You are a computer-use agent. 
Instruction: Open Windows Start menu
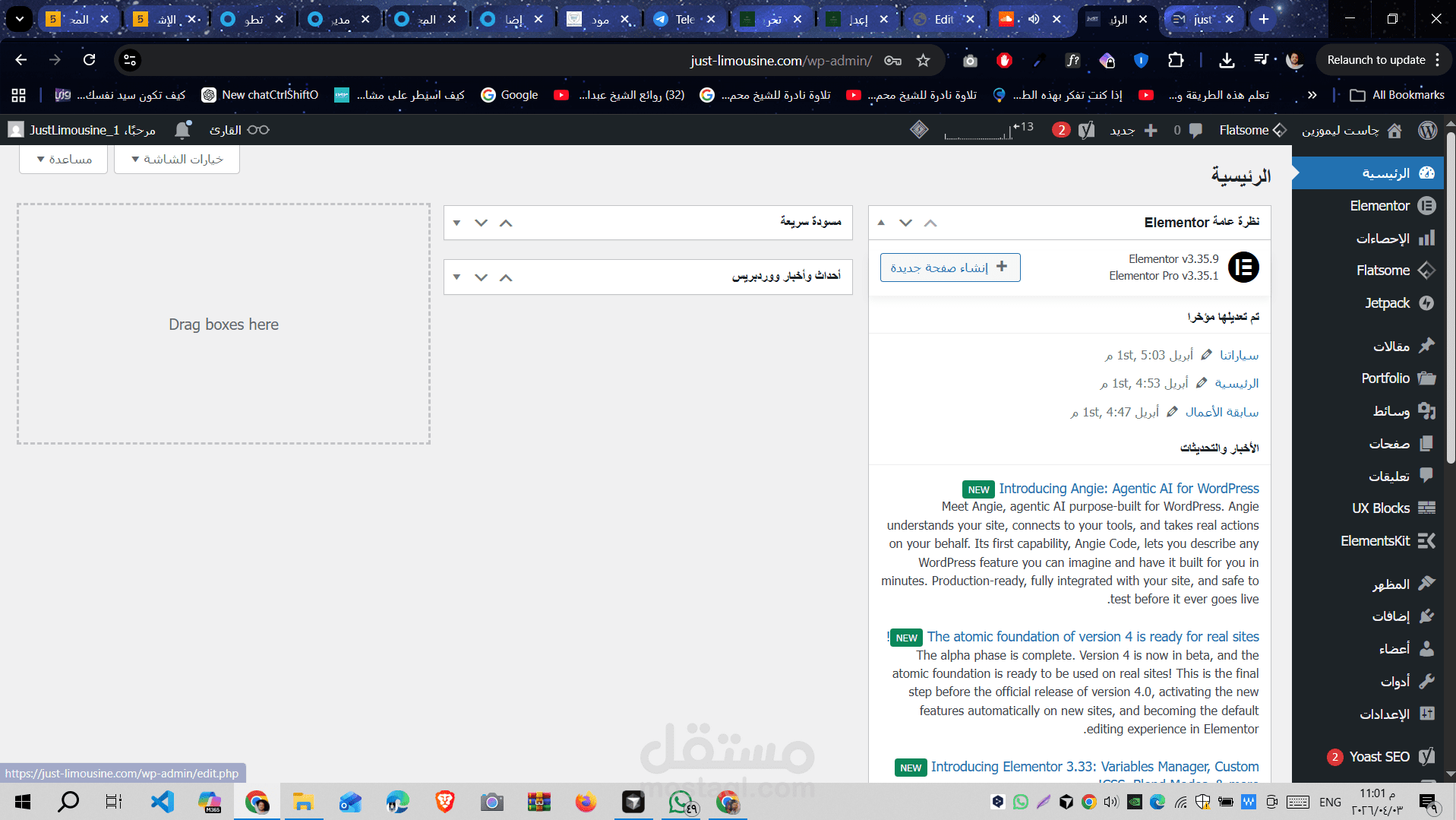coord(23,802)
